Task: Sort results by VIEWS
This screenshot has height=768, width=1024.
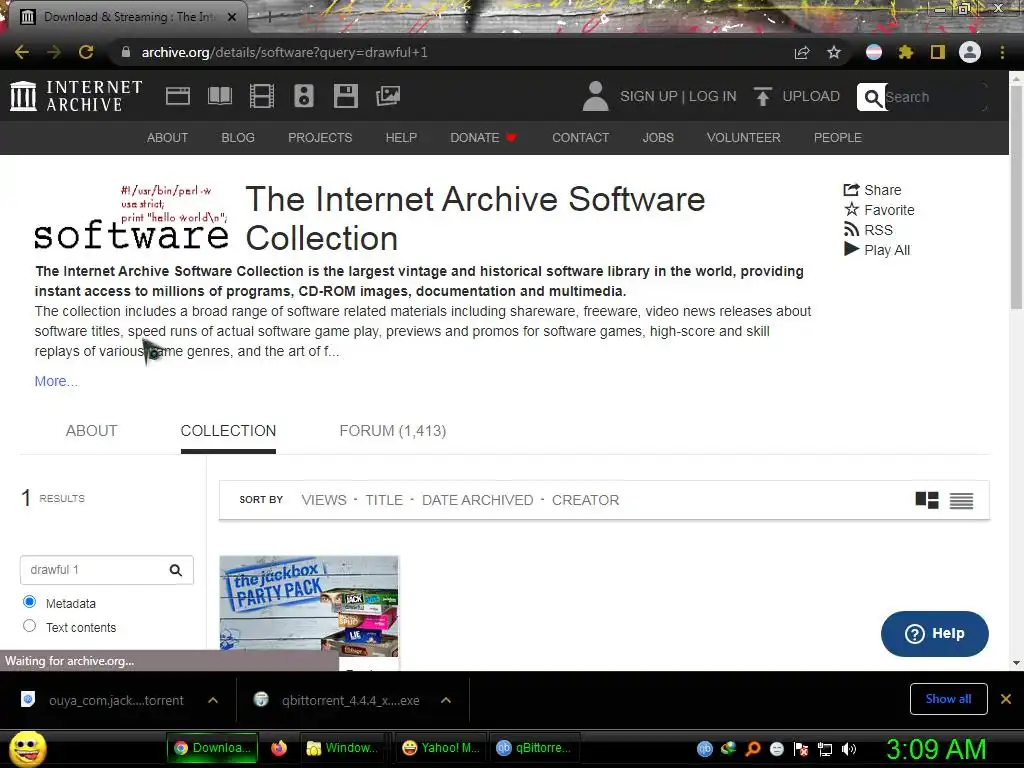Action: tap(324, 500)
